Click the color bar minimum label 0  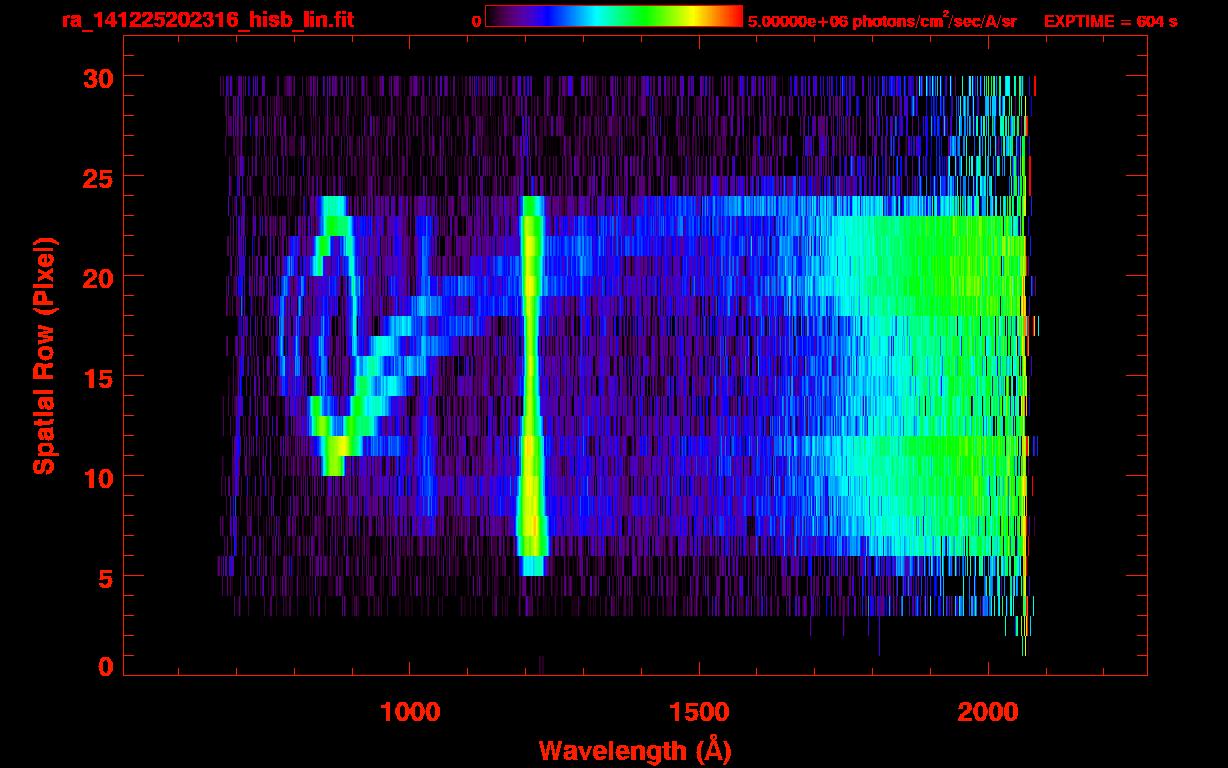pos(477,21)
